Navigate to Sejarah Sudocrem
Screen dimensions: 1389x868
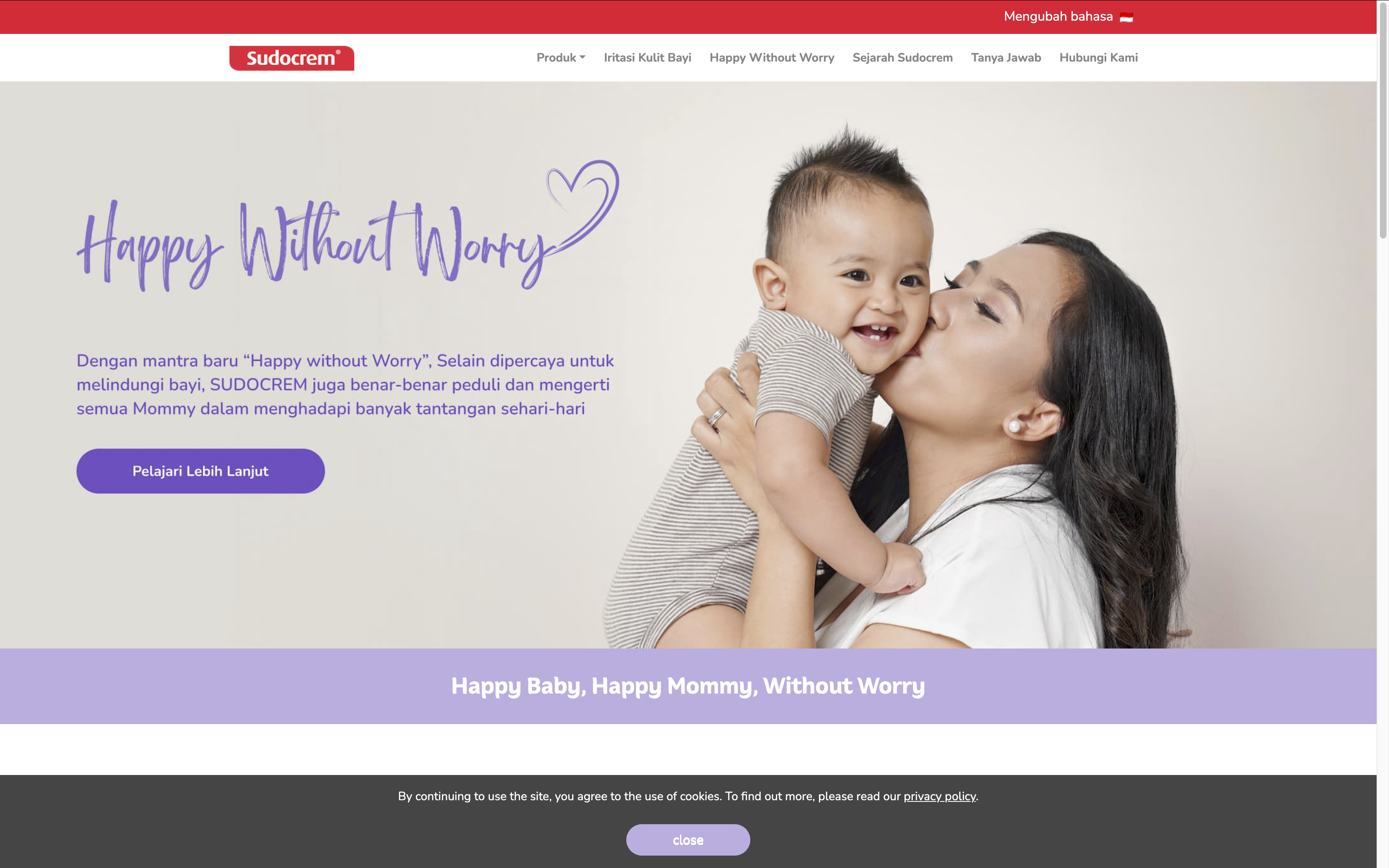(902, 57)
